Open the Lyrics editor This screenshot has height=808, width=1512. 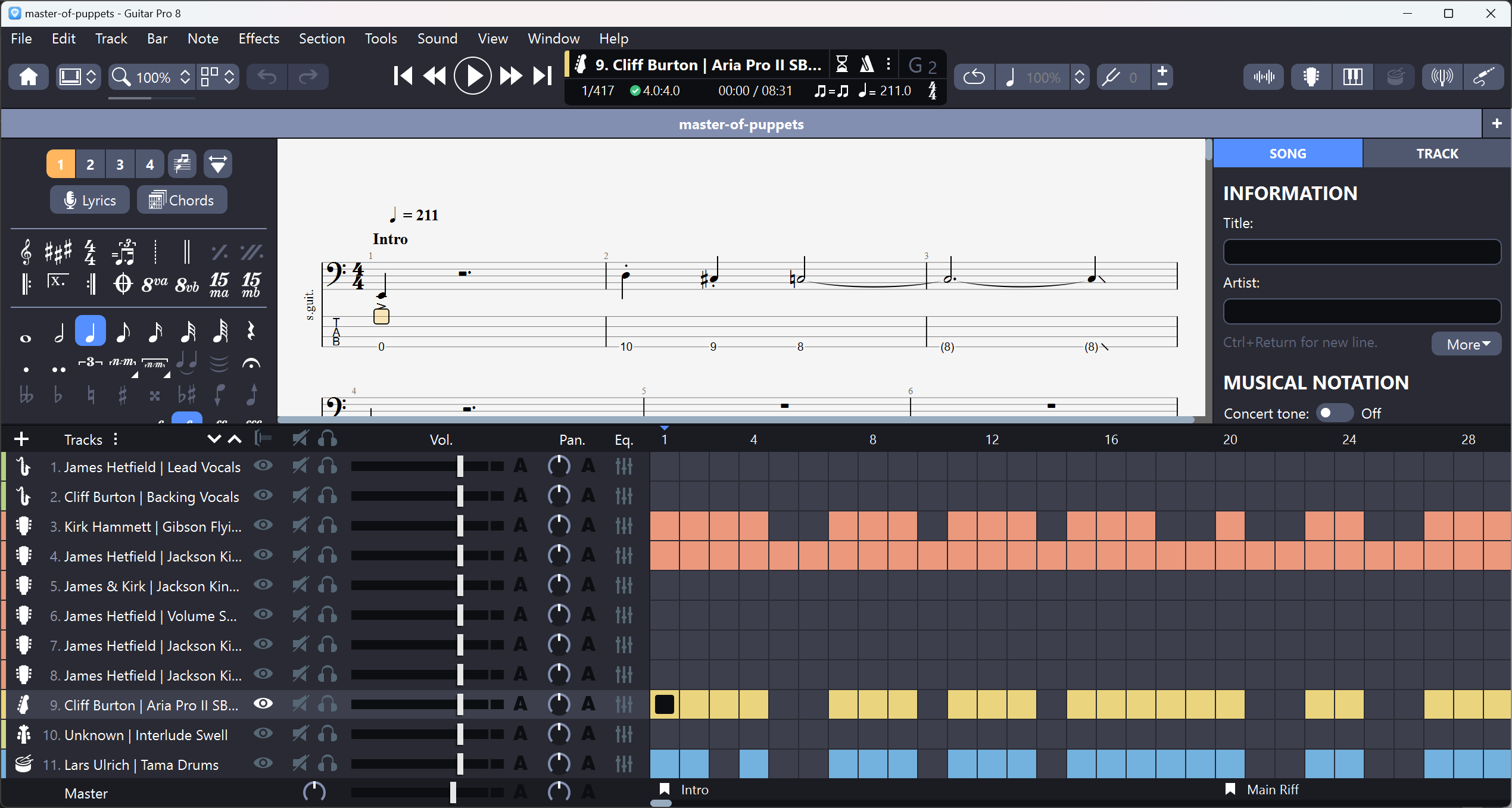pyautogui.click(x=90, y=200)
